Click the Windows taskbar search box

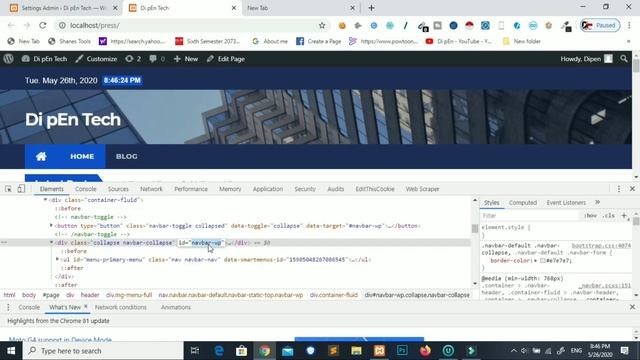point(103,351)
